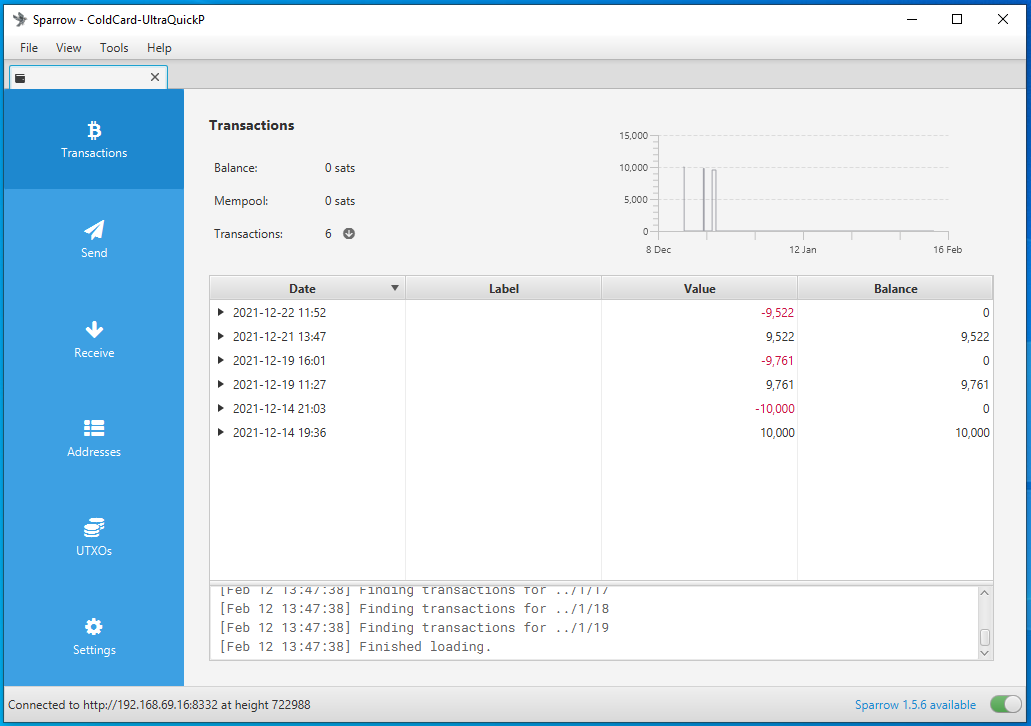
Task: Sort by the Balance column header
Action: pos(895,288)
